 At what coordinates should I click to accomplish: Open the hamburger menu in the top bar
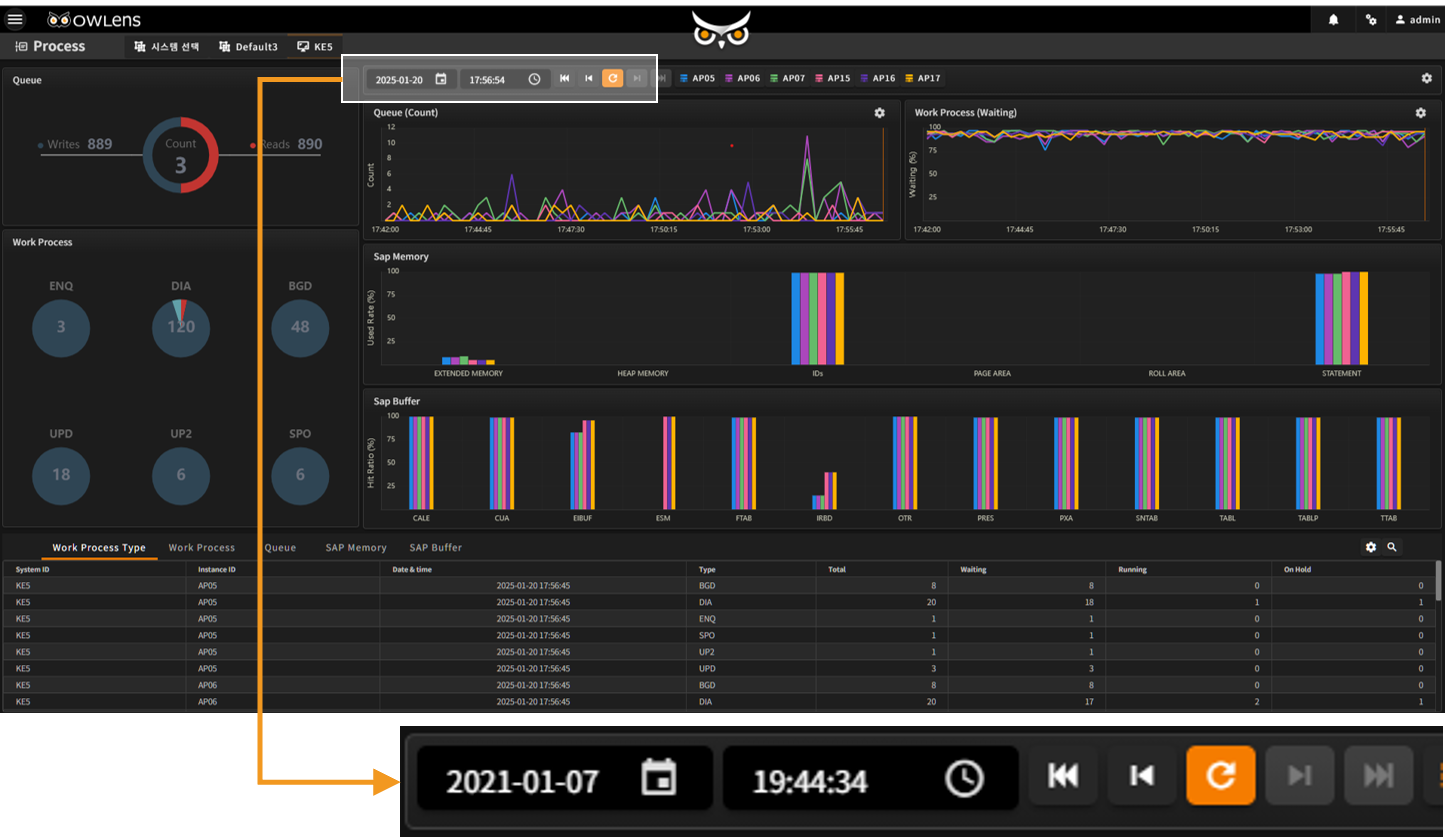(x=15, y=19)
